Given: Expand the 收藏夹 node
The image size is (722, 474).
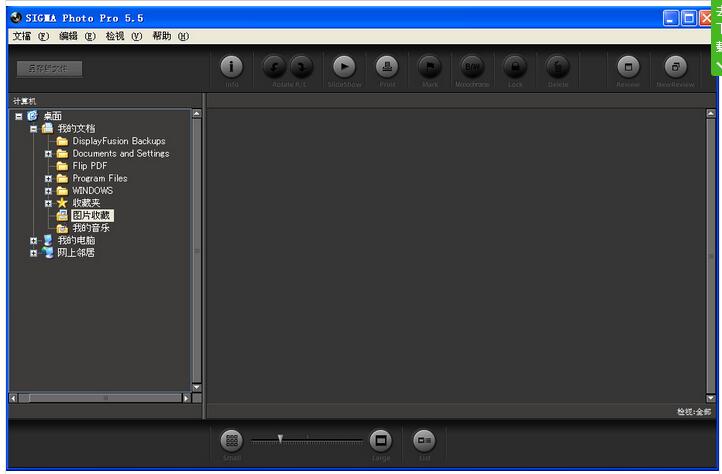Looking at the screenshot, I should click(x=48, y=203).
